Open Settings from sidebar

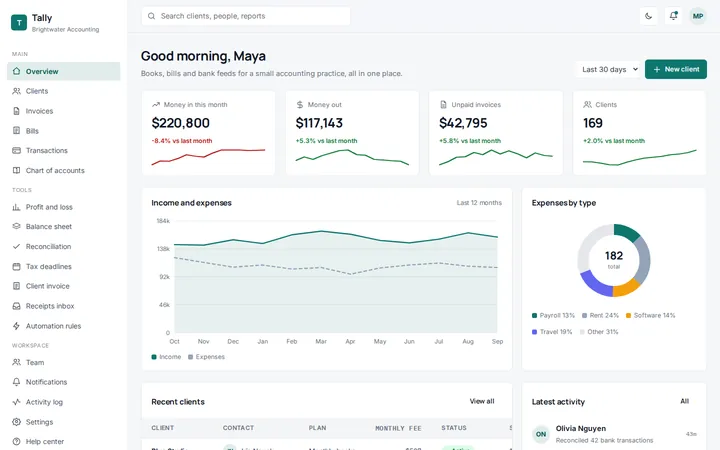tap(64, 422)
